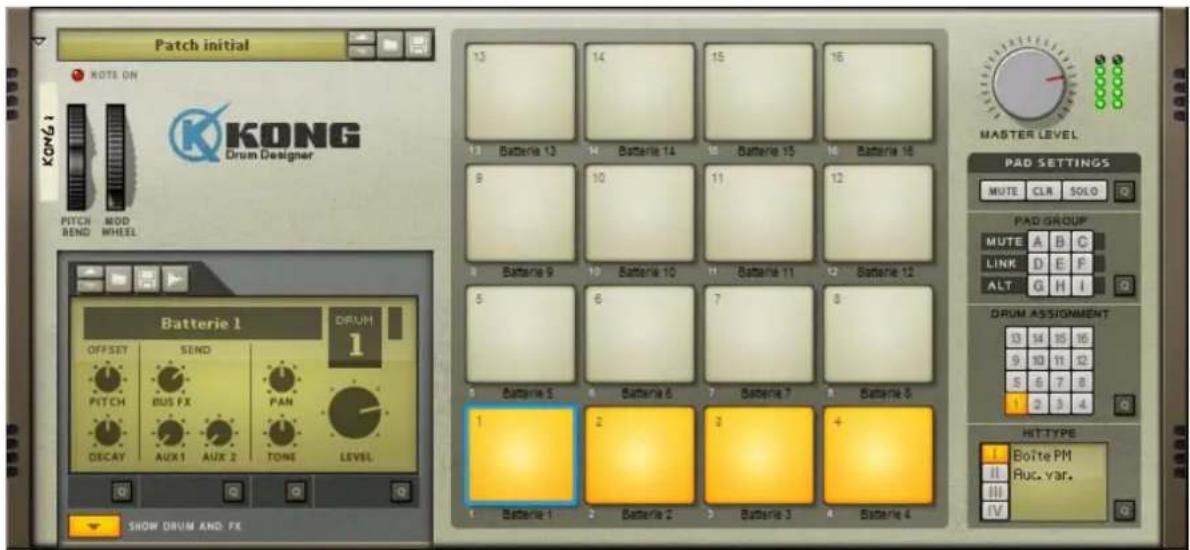The image size is (1190, 550).
Task: Click the drum Decay offset knob
Action: click(x=109, y=432)
